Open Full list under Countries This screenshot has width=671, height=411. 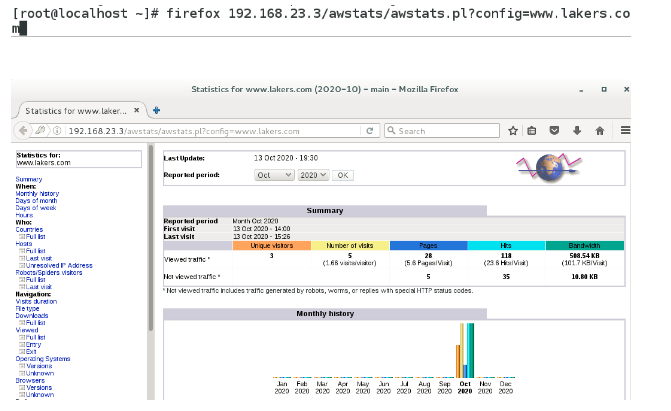36,236
